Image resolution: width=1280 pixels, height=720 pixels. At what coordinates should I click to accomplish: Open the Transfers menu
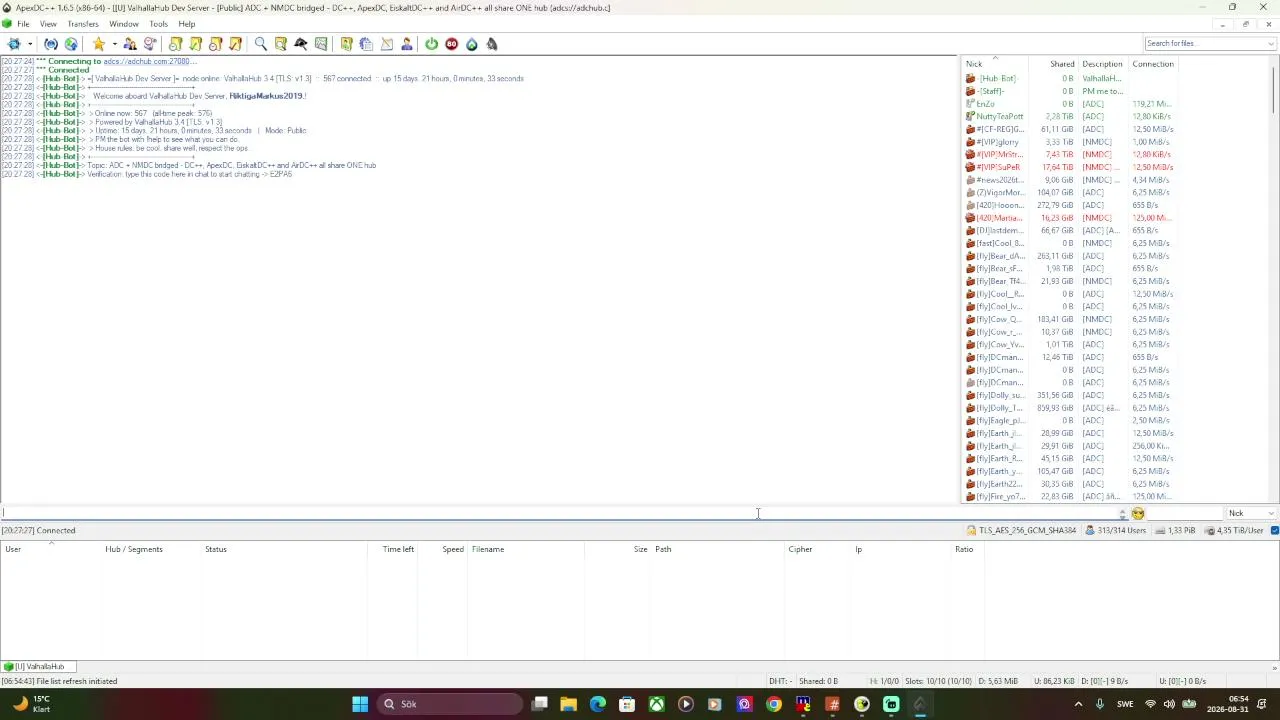pyautogui.click(x=83, y=24)
